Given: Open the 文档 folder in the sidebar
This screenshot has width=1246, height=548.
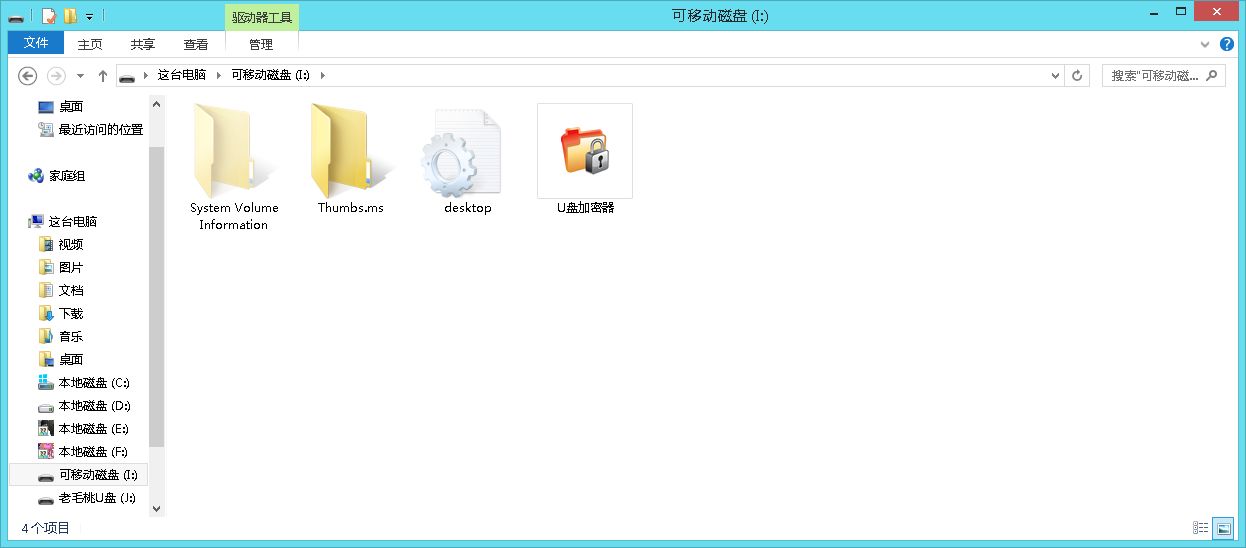Looking at the screenshot, I should click(71, 291).
